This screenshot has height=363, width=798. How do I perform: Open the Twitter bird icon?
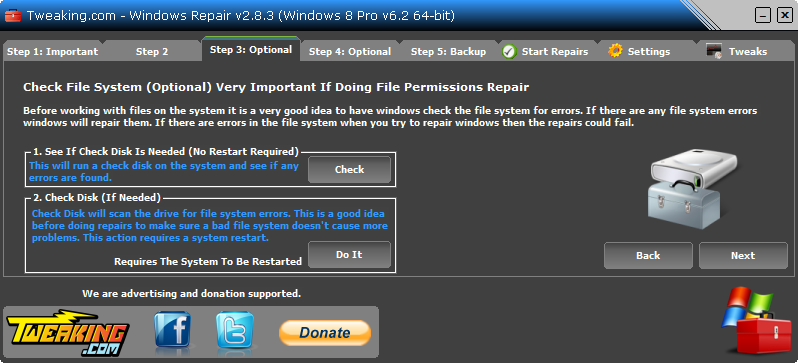(x=235, y=330)
